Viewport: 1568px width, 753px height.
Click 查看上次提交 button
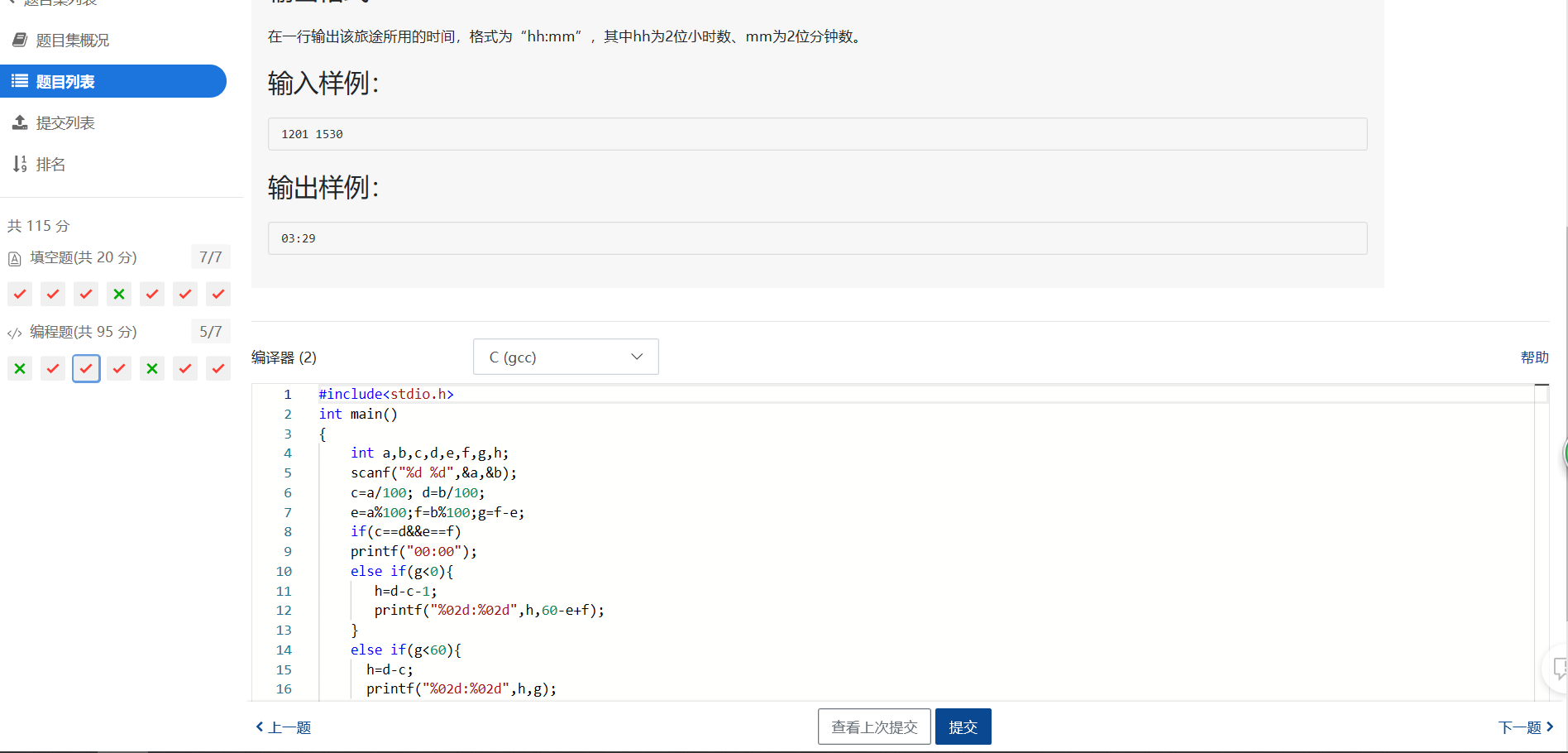click(x=874, y=727)
